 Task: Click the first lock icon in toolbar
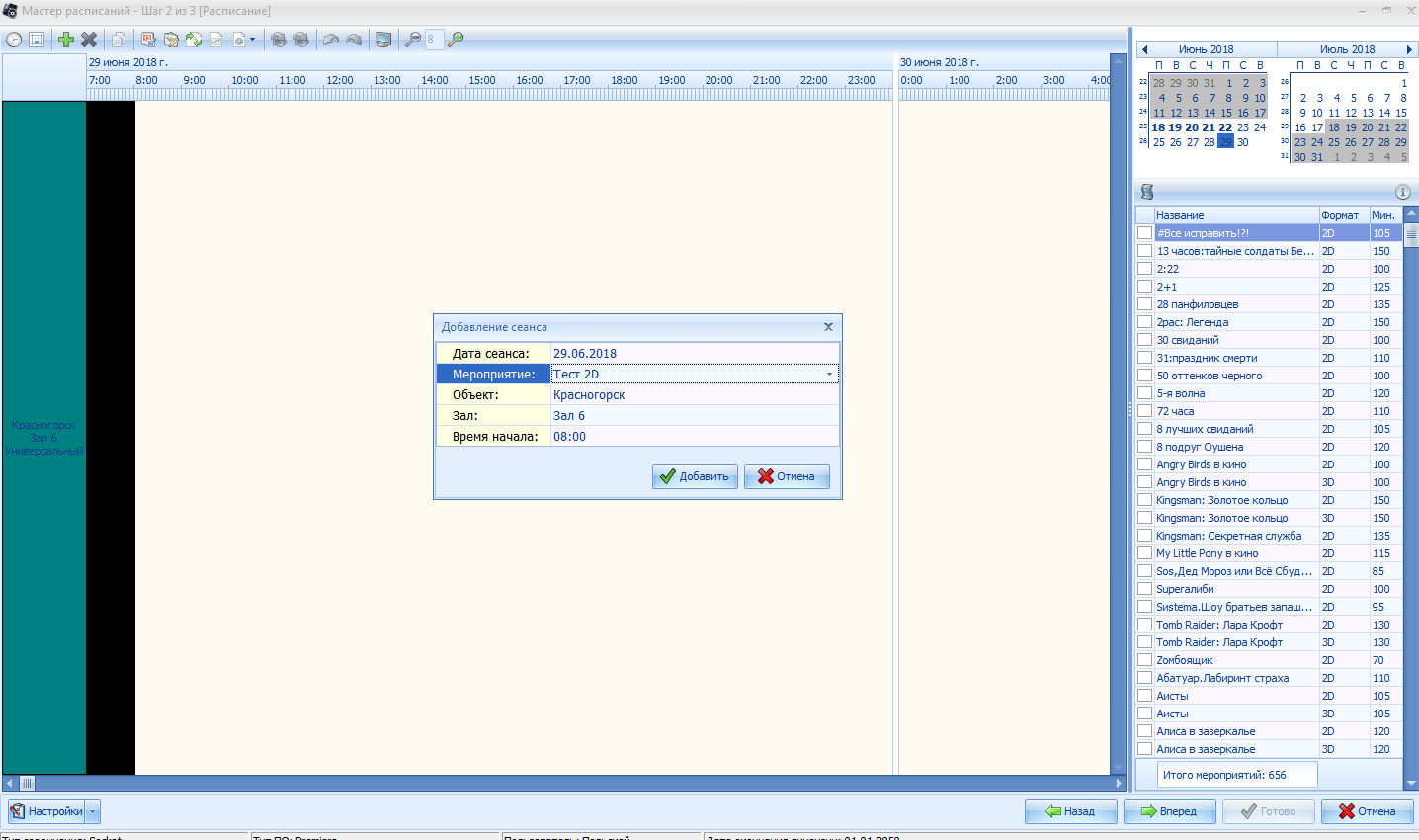[x=279, y=40]
